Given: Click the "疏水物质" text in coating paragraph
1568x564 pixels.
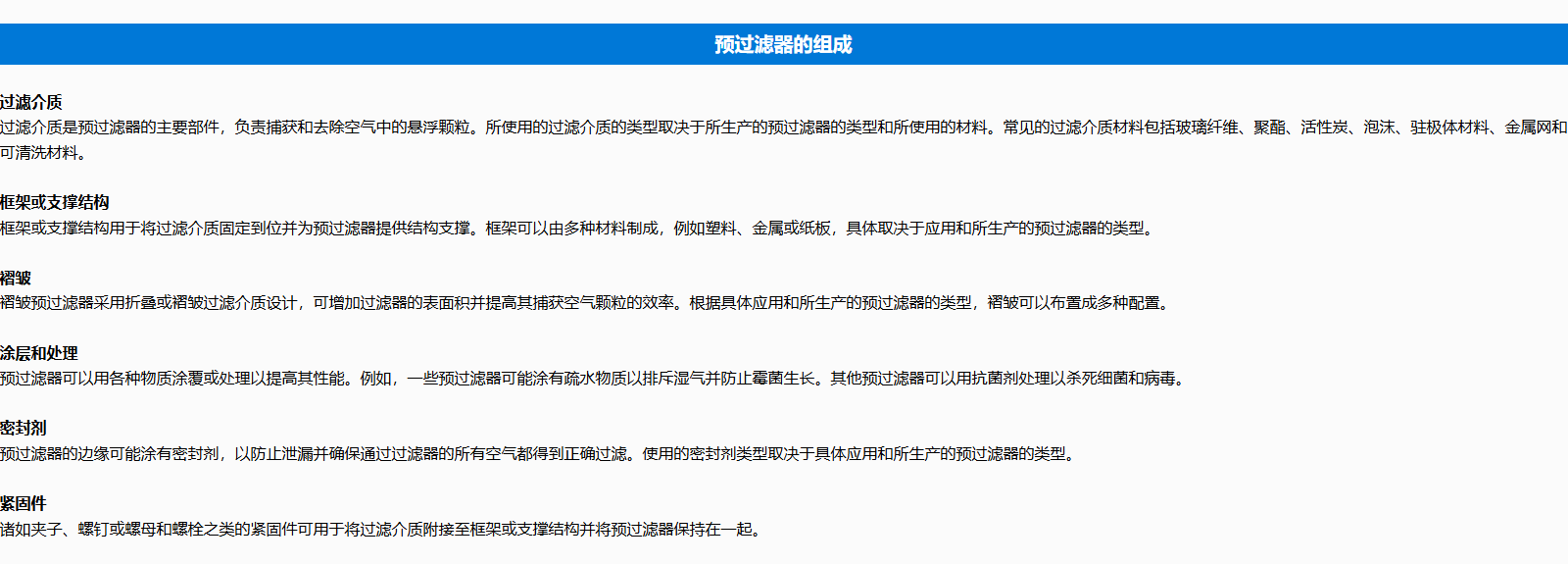Looking at the screenshot, I should pos(595,379).
